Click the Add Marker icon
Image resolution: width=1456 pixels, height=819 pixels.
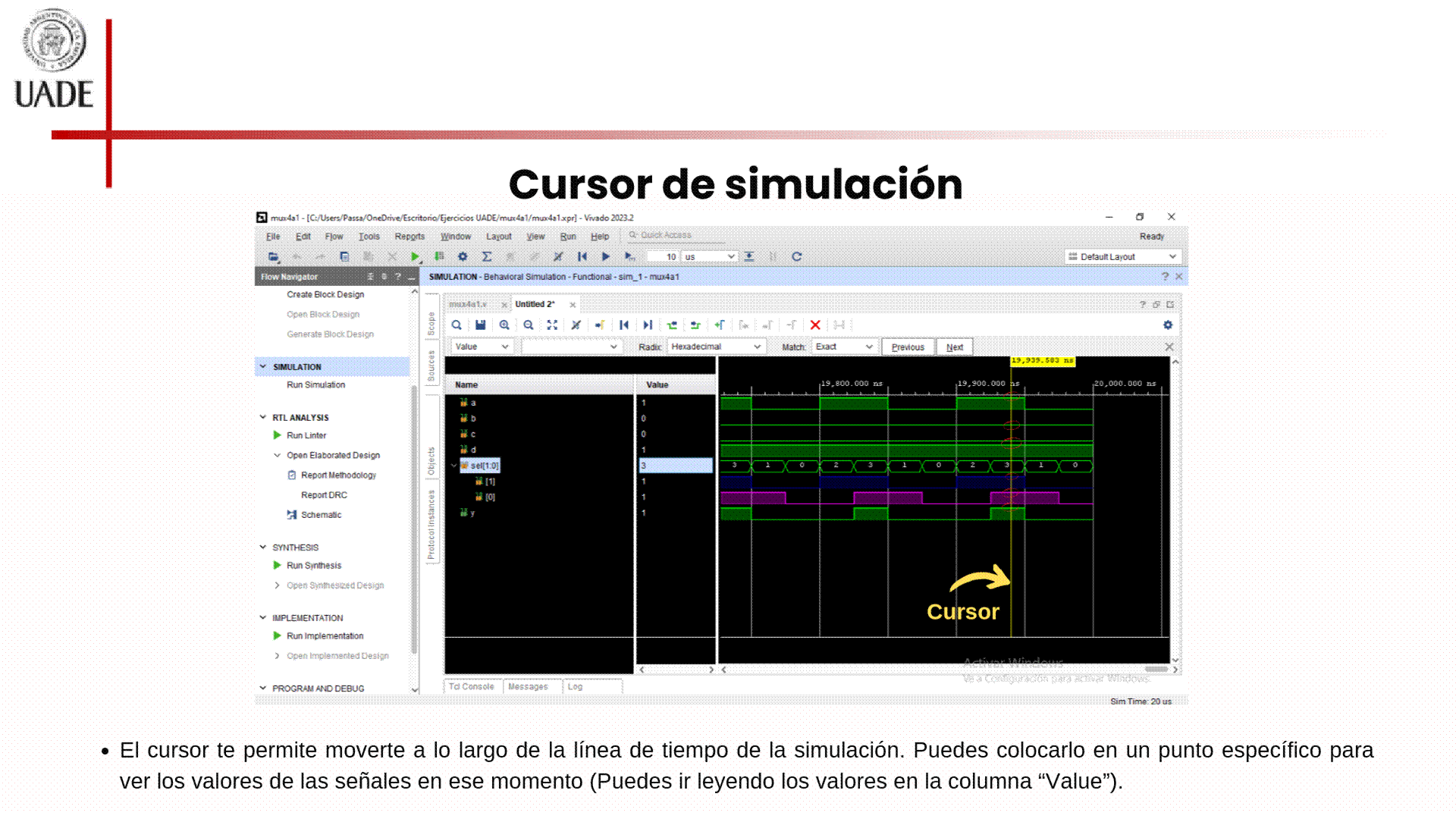click(719, 325)
